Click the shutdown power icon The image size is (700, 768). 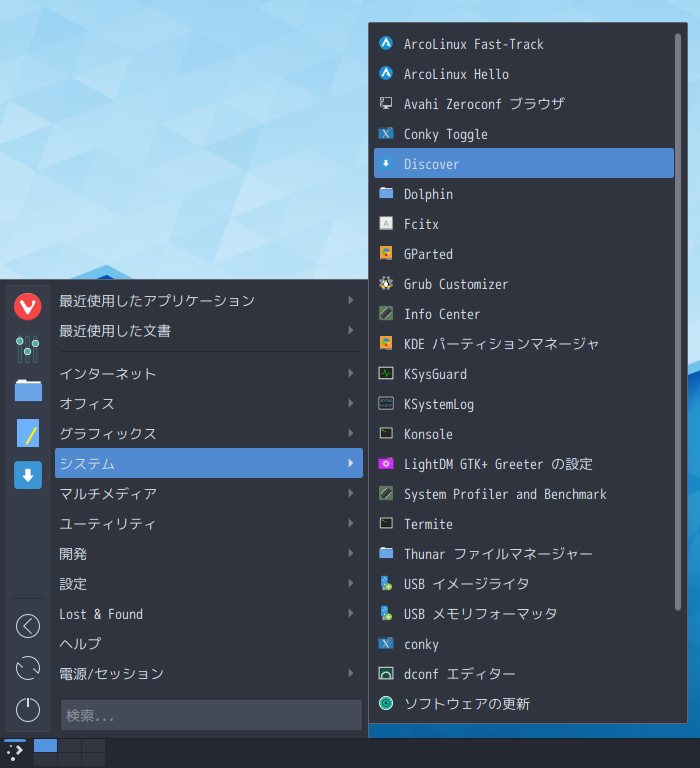28,710
